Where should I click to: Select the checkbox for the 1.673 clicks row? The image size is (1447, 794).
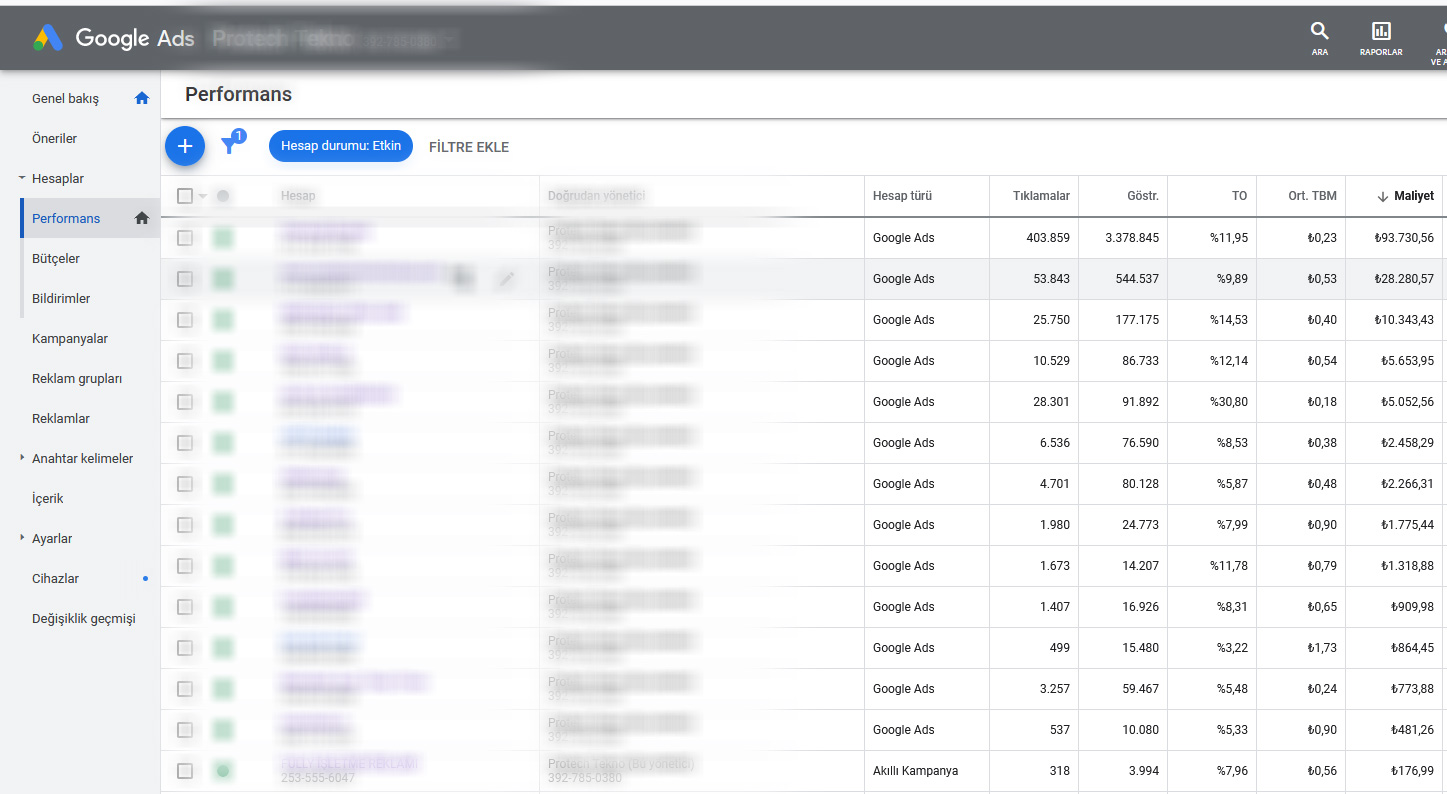(185, 566)
